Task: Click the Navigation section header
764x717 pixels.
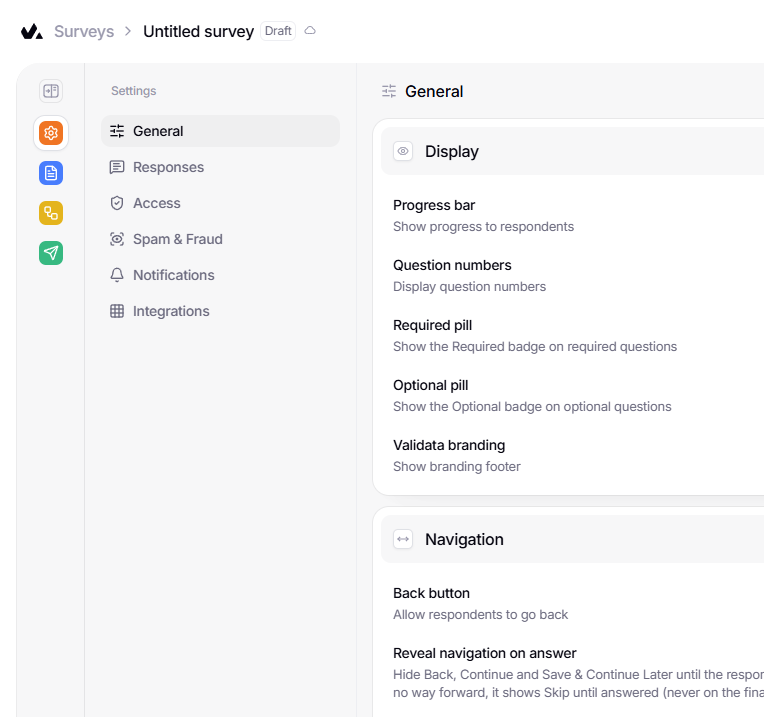Action: click(573, 539)
